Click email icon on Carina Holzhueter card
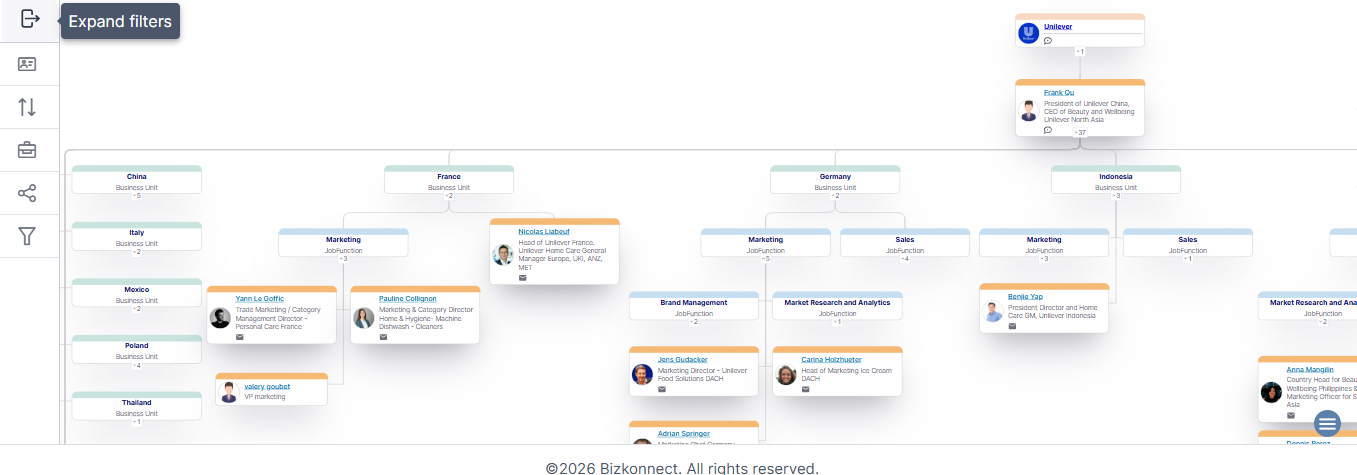1357x475 pixels. pyautogui.click(x=806, y=389)
